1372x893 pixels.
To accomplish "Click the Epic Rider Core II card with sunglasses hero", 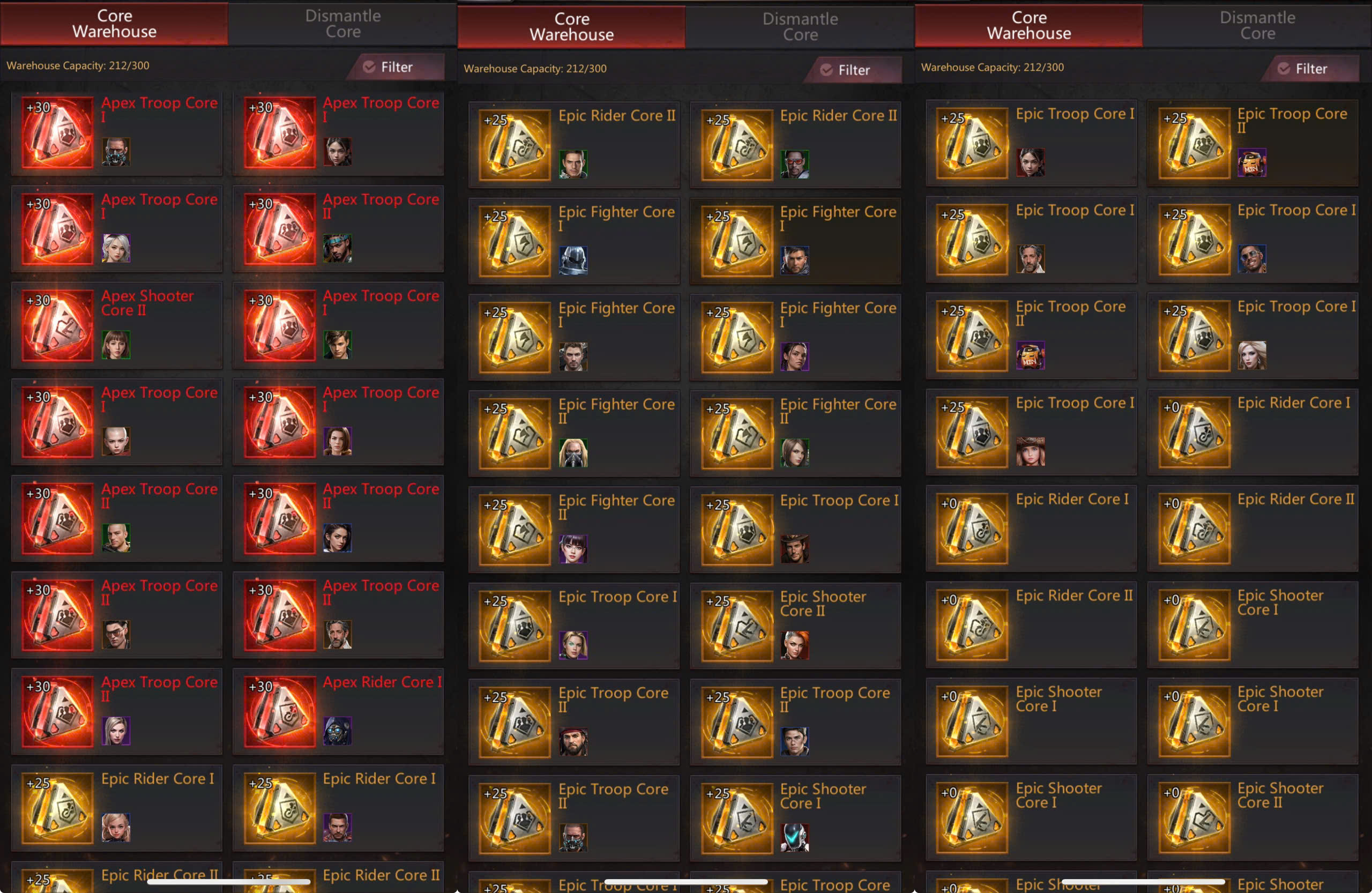I will pyautogui.click(x=795, y=145).
